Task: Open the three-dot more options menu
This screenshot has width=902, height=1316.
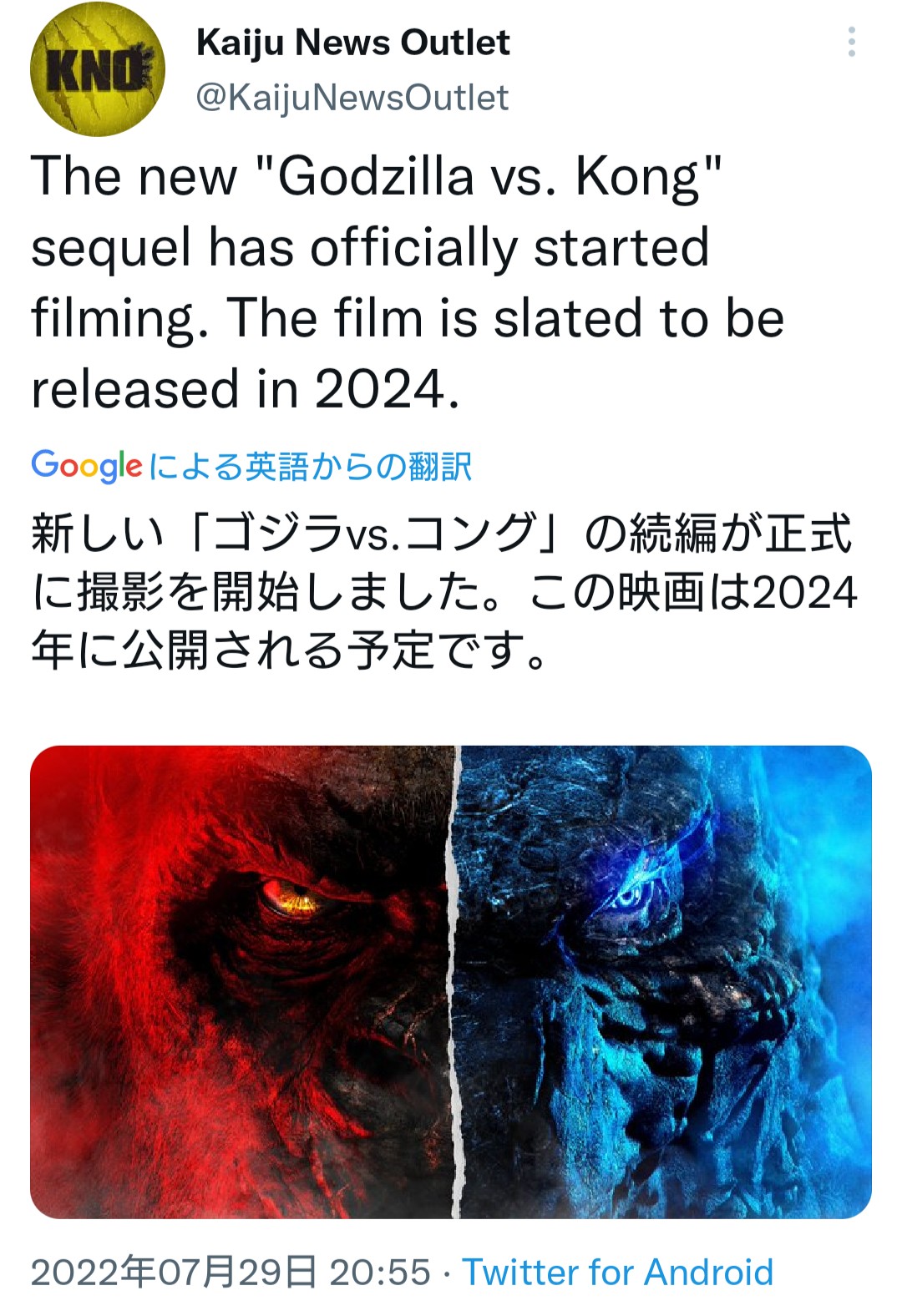Action: click(851, 42)
